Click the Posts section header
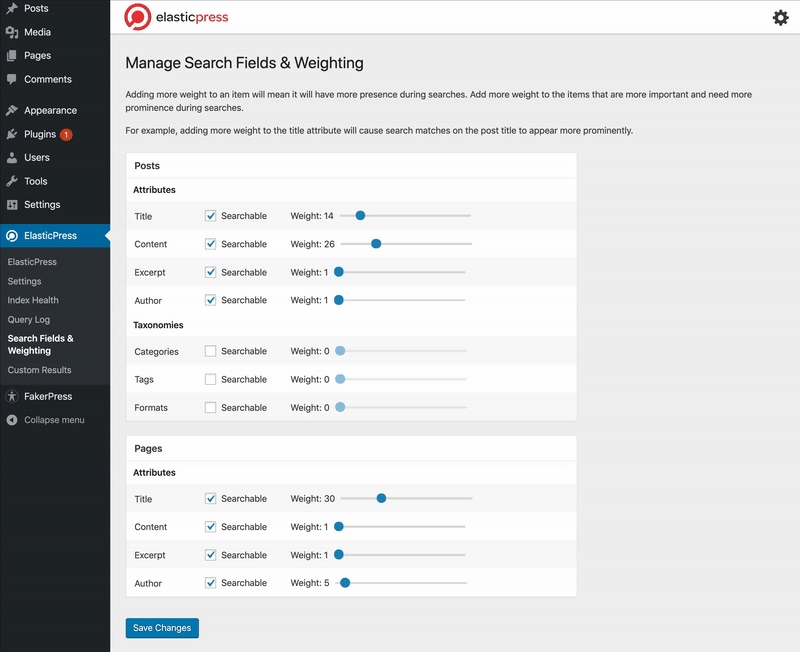 351,166
